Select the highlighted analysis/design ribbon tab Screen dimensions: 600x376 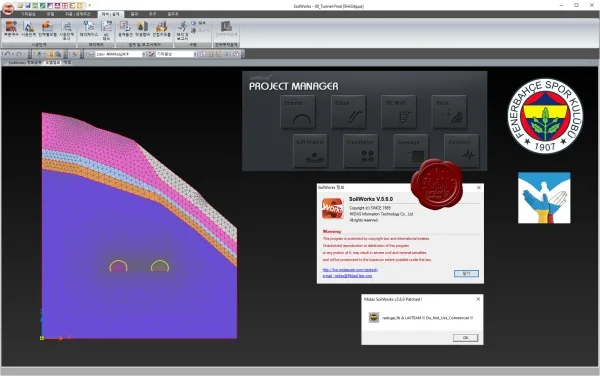click(x=111, y=14)
